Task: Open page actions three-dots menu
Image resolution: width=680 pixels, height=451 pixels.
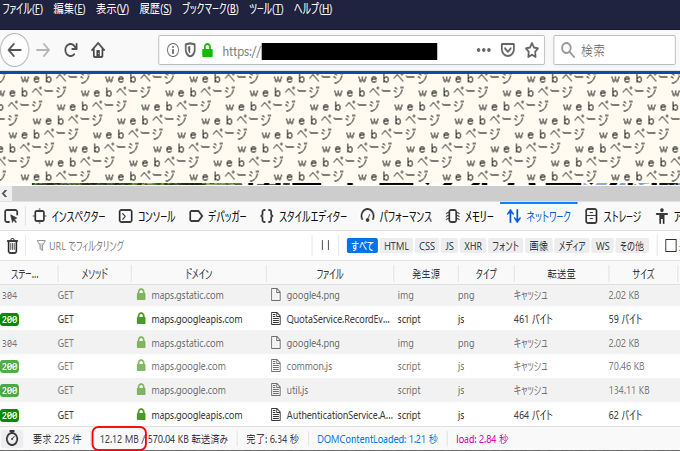Action: click(484, 50)
